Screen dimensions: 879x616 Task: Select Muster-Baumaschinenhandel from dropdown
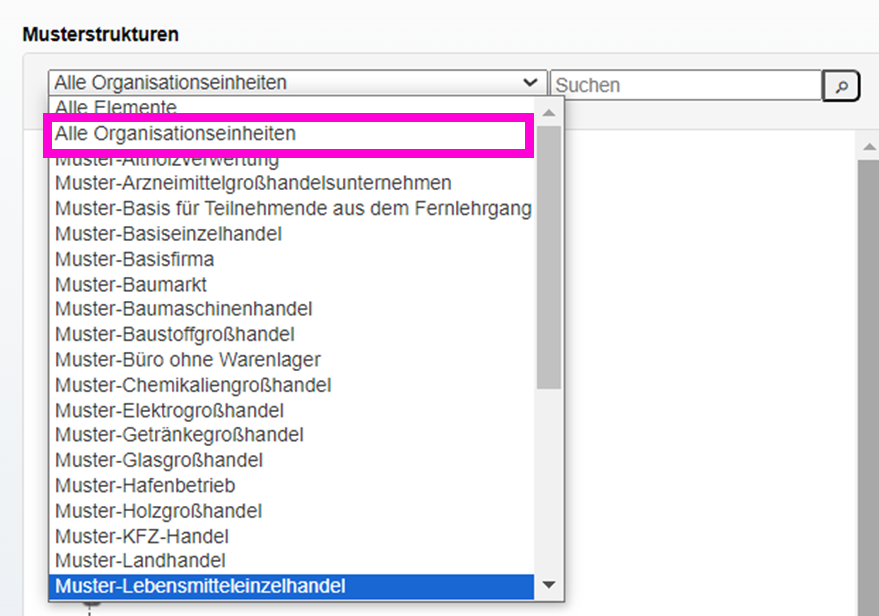(x=183, y=309)
